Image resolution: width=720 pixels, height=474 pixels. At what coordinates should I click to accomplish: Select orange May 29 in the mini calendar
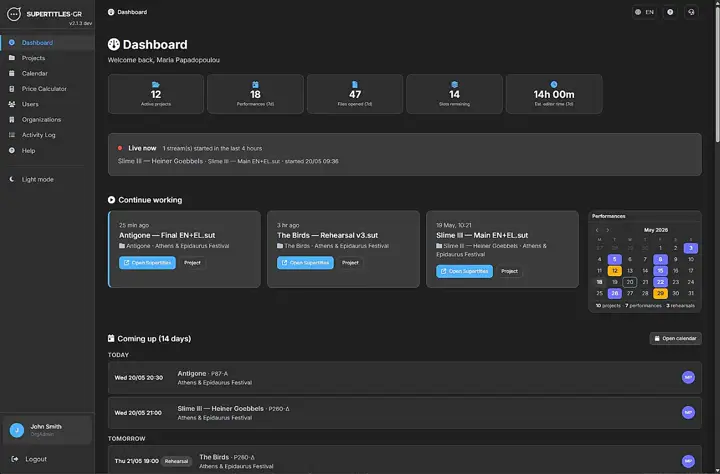(x=660, y=293)
